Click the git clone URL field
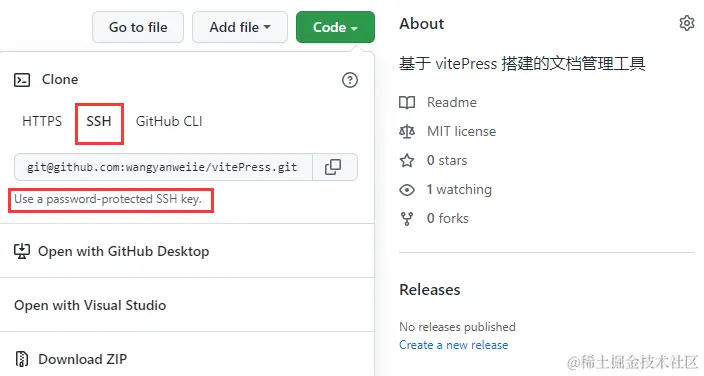The image size is (704, 376). tap(163, 167)
